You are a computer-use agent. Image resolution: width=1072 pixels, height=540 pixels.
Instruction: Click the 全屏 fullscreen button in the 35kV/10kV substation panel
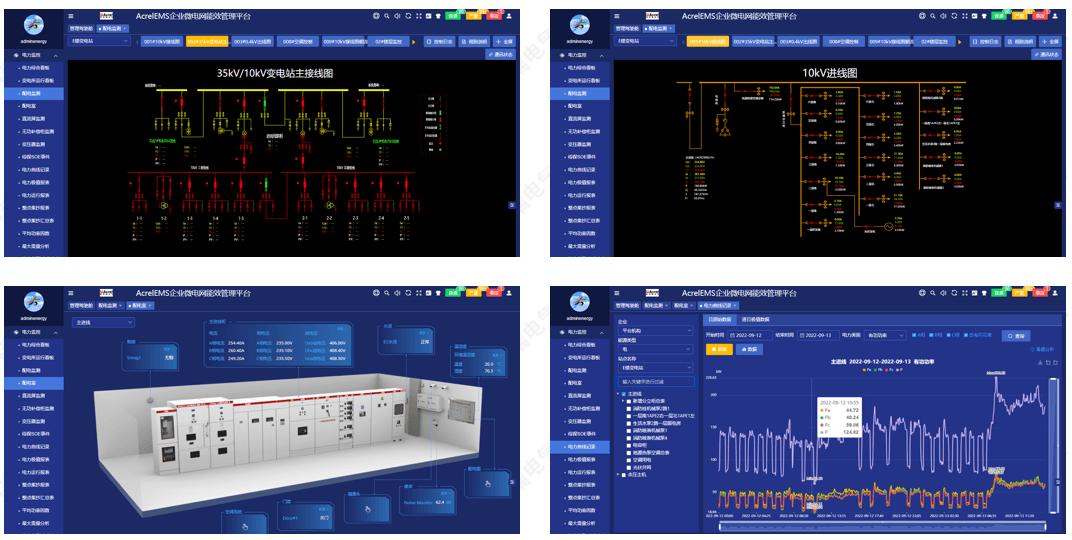coord(503,42)
